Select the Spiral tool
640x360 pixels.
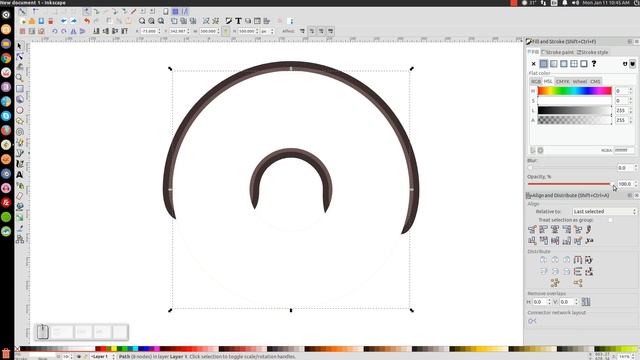tap(20, 131)
